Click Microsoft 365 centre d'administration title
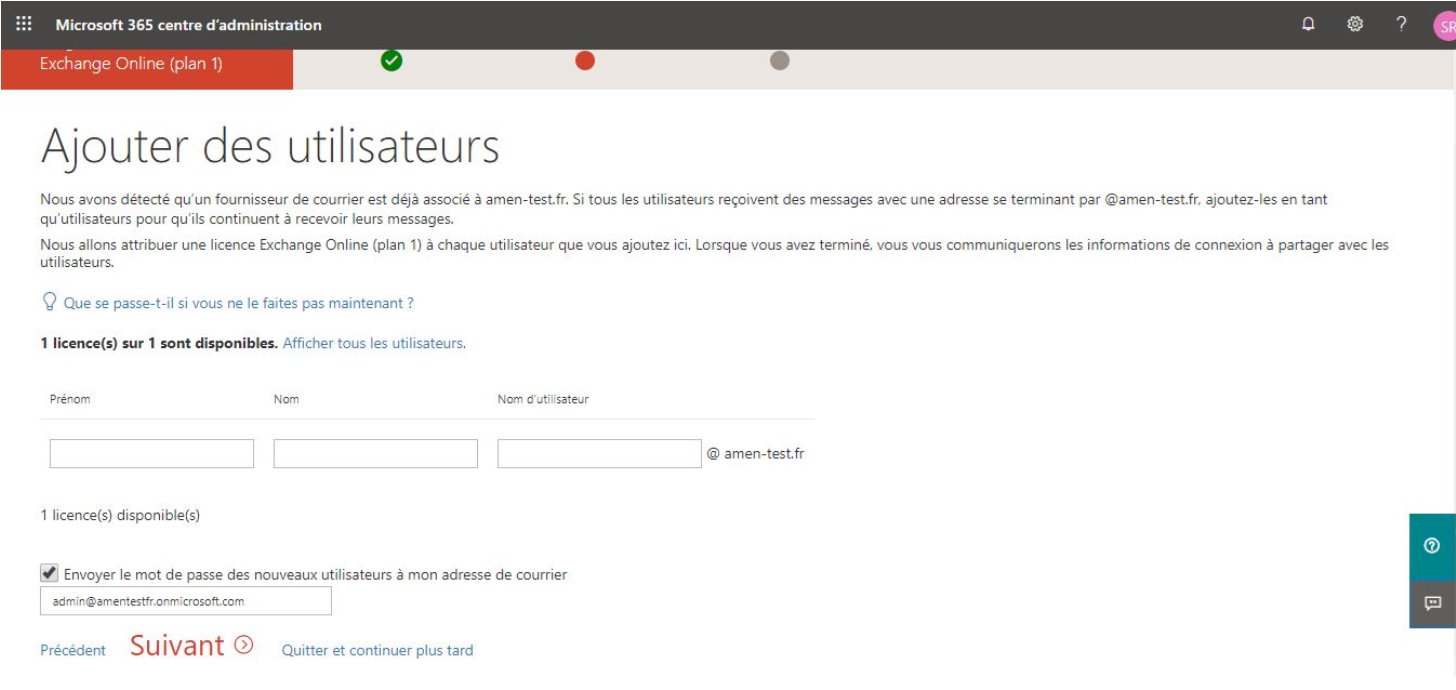The image size is (1456, 690). (x=189, y=25)
